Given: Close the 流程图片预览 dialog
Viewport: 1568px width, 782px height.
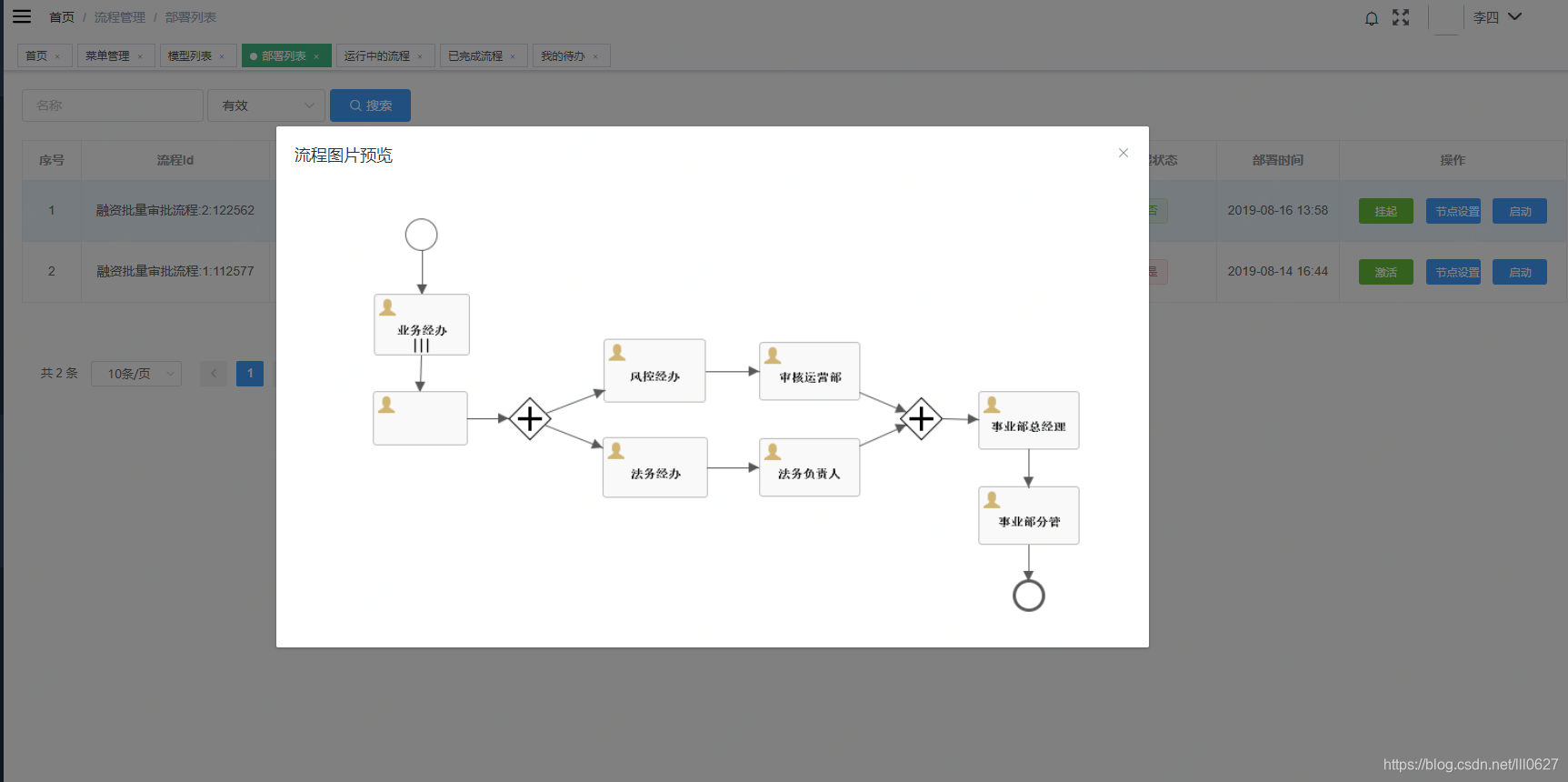Looking at the screenshot, I should click(x=1124, y=153).
